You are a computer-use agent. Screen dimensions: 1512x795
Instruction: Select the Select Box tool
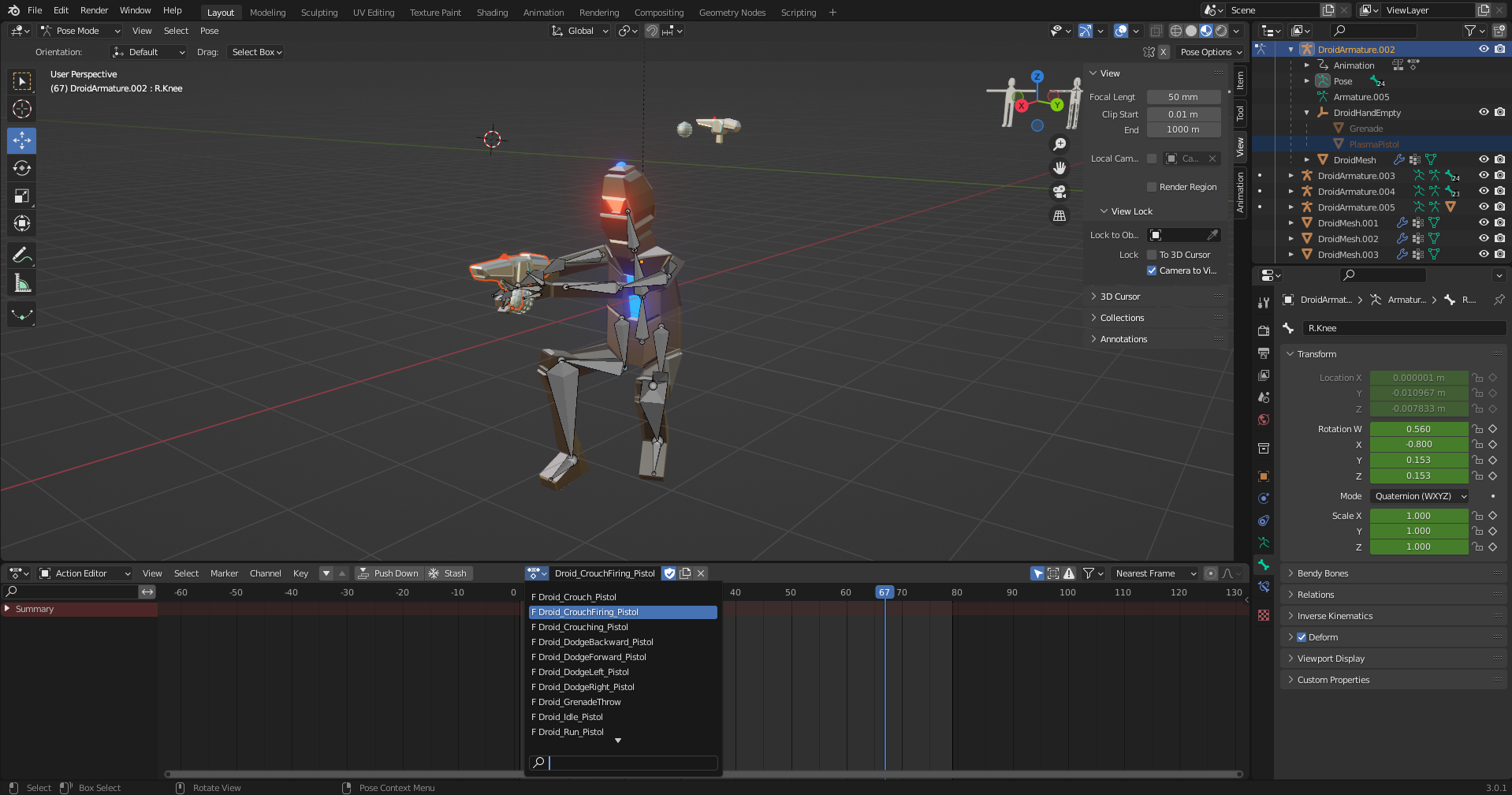tap(22, 81)
